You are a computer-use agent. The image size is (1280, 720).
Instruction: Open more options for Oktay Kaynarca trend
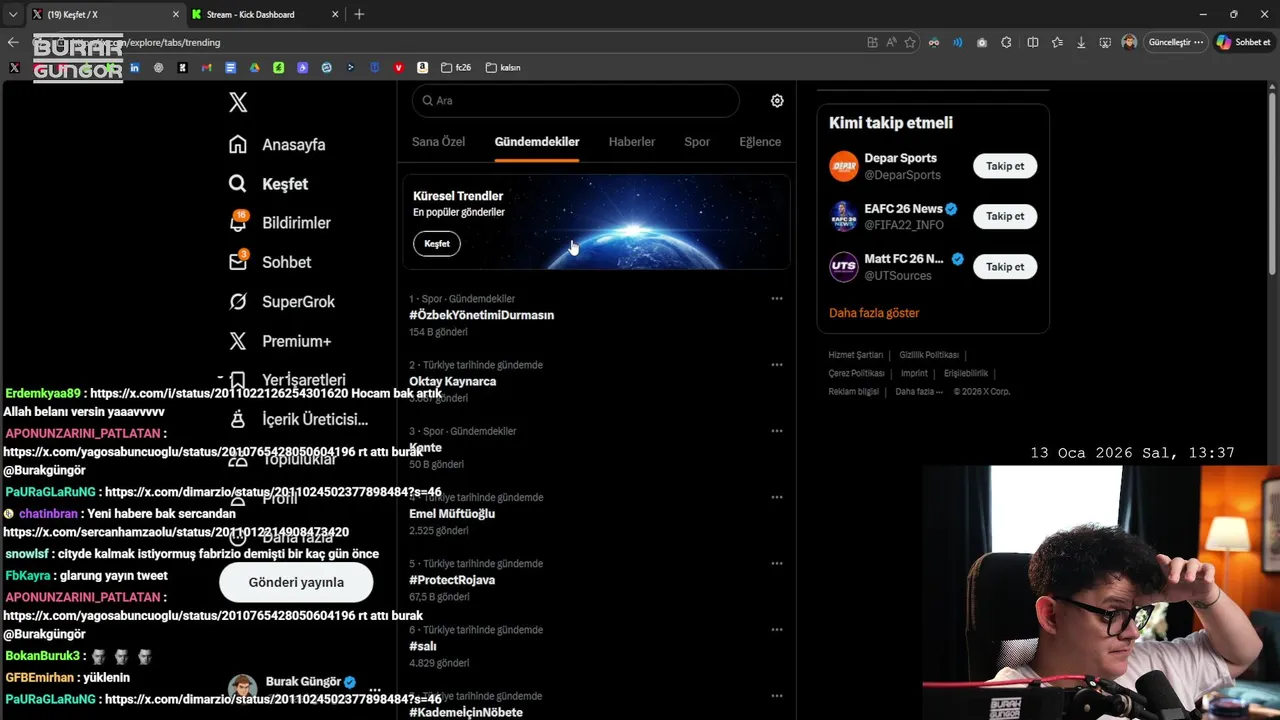777,365
